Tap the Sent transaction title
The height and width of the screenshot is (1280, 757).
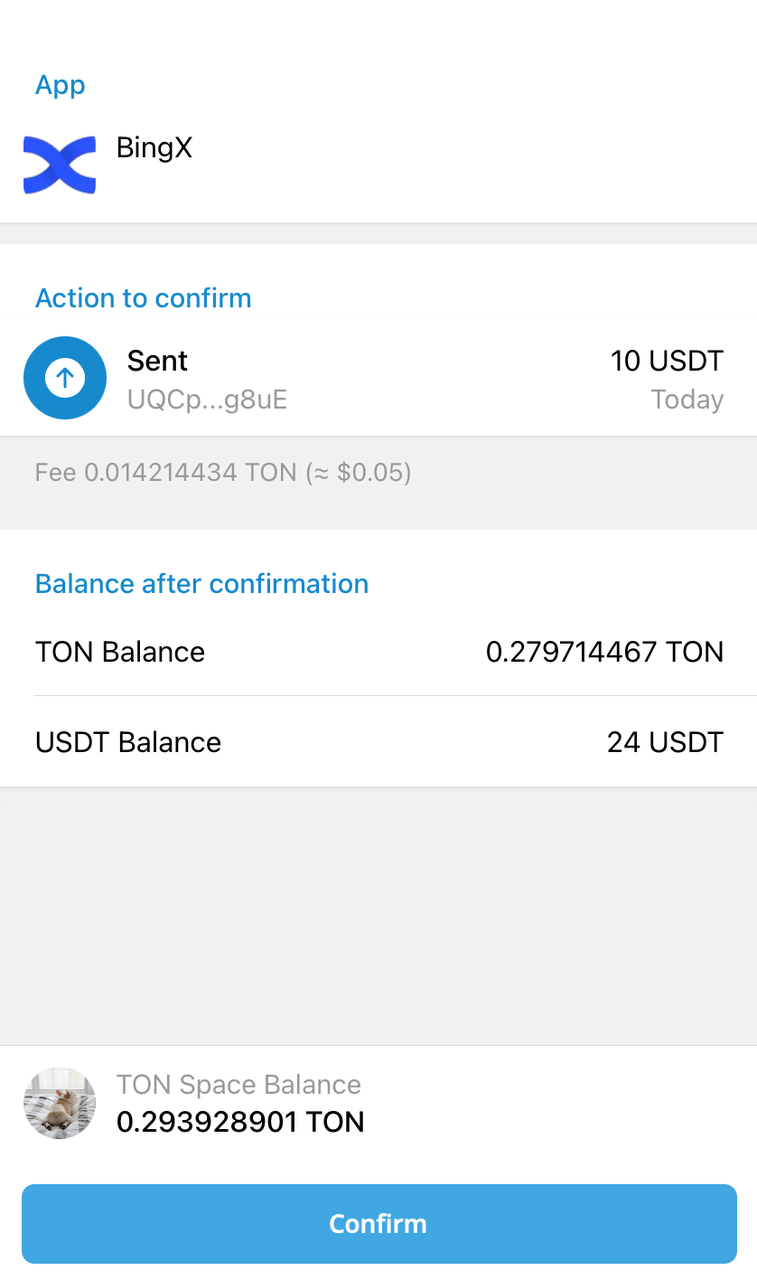click(158, 361)
